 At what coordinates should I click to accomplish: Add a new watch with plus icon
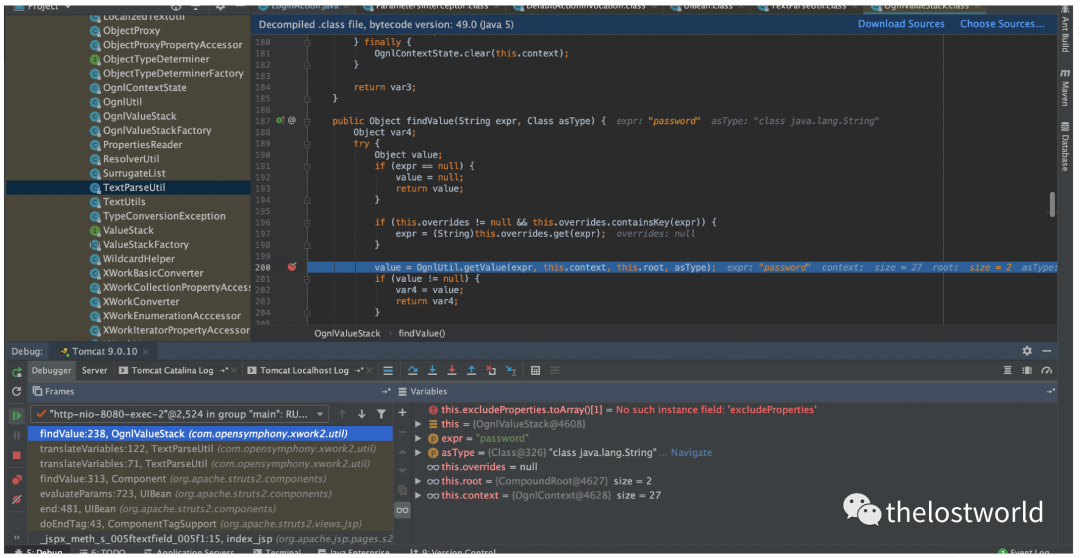coord(402,412)
